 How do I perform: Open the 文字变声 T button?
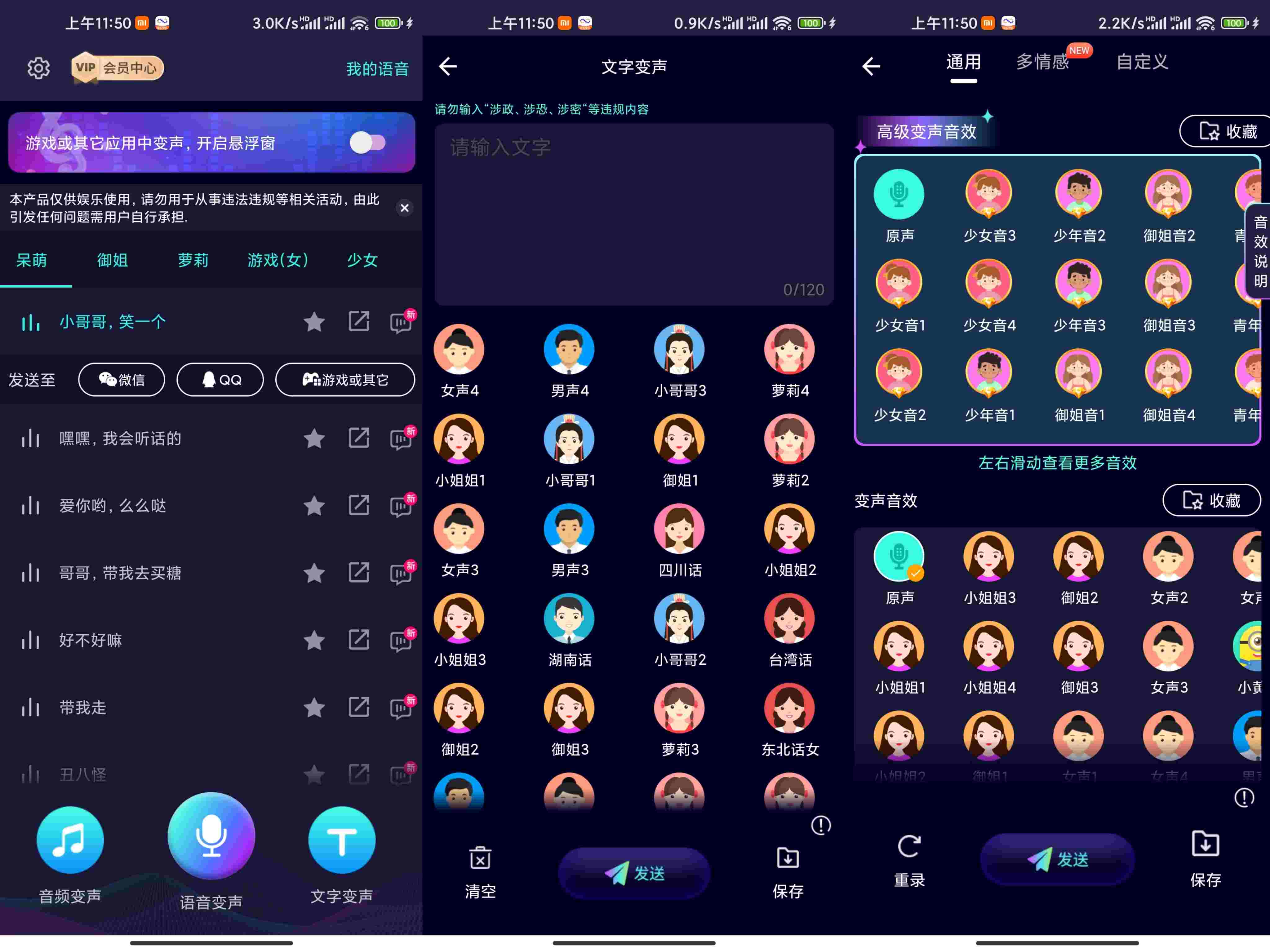point(342,840)
